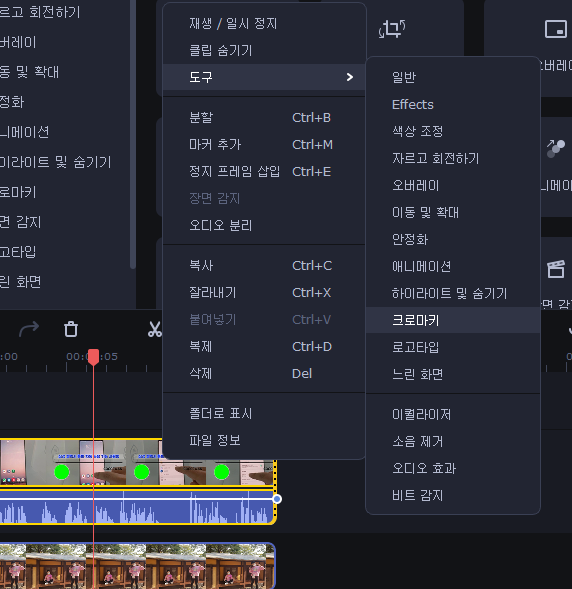Open the overlay picture-in-picture icon

[x=555, y=29]
